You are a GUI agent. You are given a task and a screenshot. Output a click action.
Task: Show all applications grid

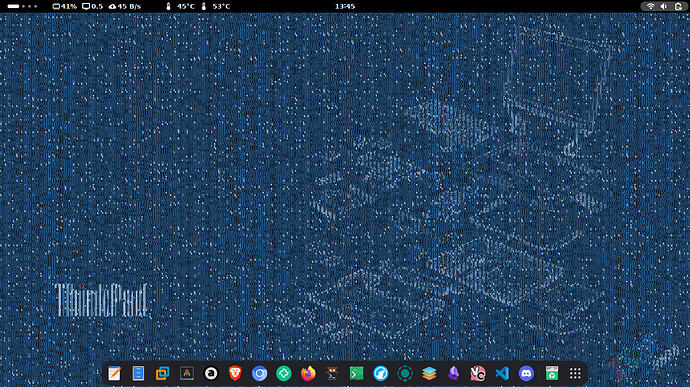pyautogui.click(x=575, y=373)
